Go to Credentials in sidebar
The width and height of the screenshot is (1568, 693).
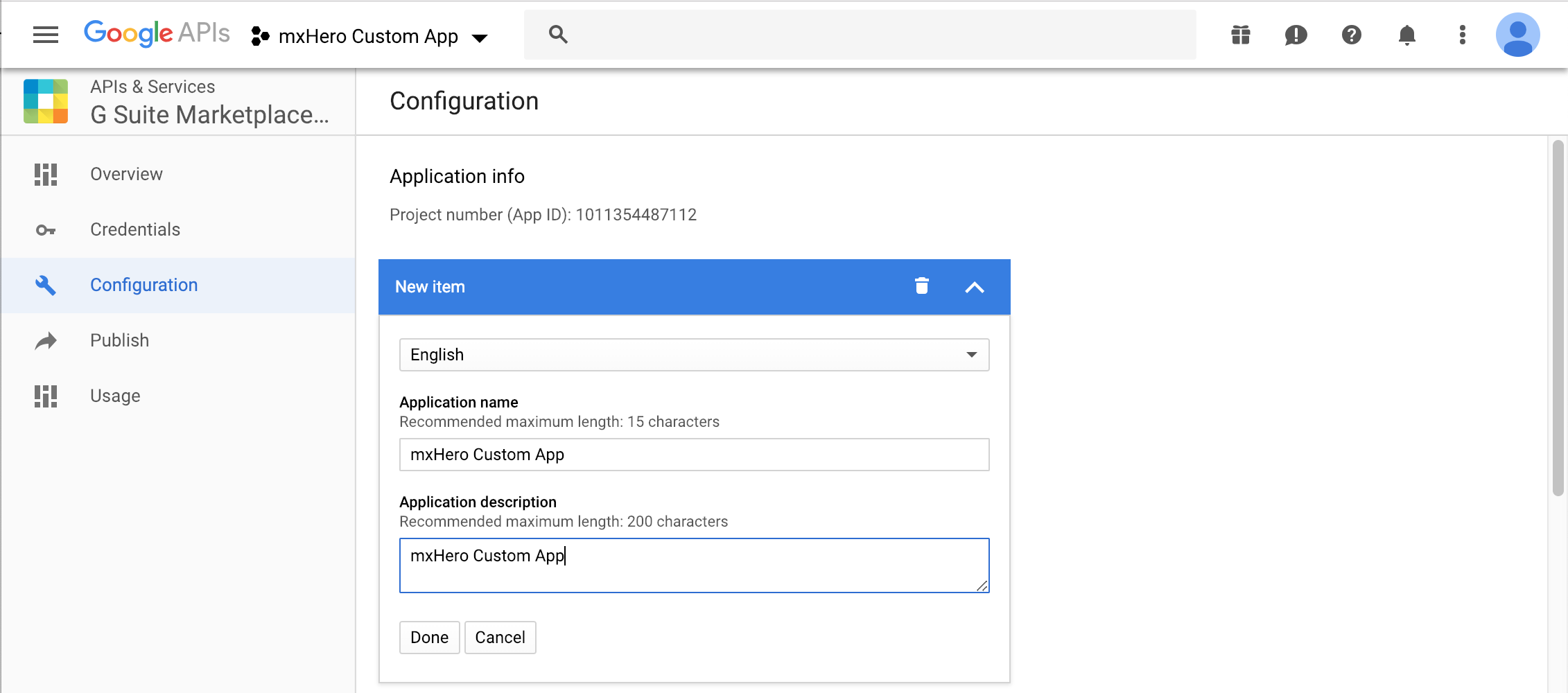pos(135,229)
